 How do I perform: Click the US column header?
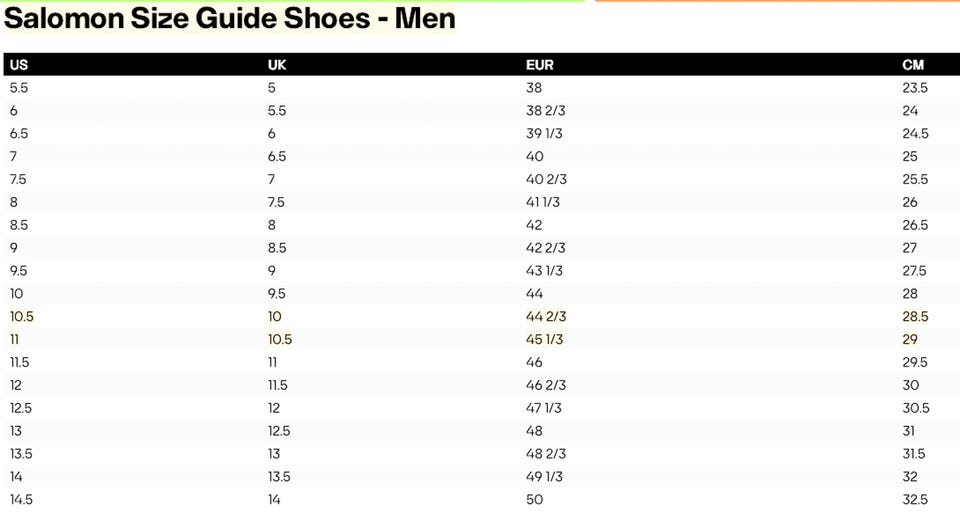click(x=19, y=65)
